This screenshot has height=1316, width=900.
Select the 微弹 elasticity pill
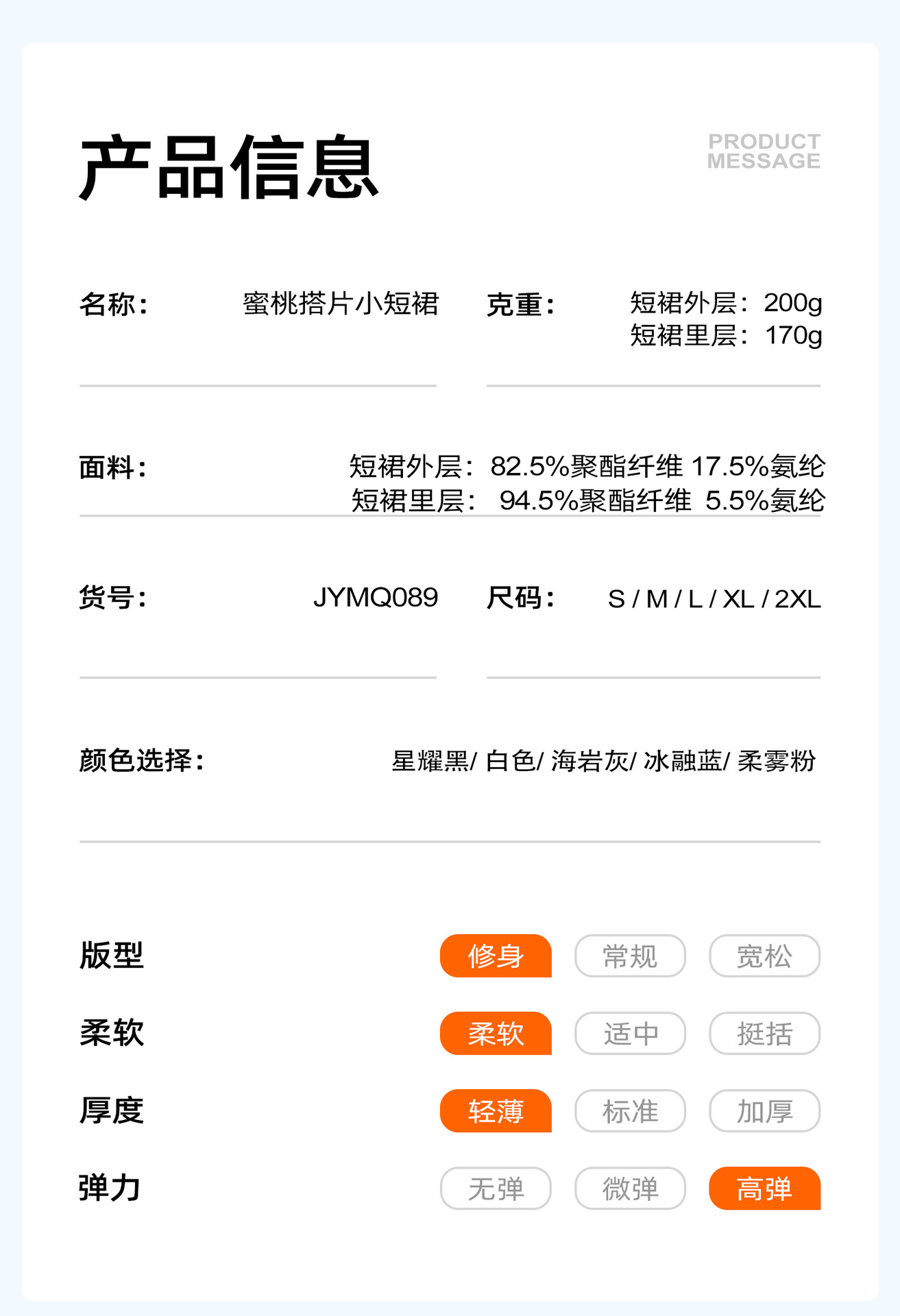(x=630, y=1188)
